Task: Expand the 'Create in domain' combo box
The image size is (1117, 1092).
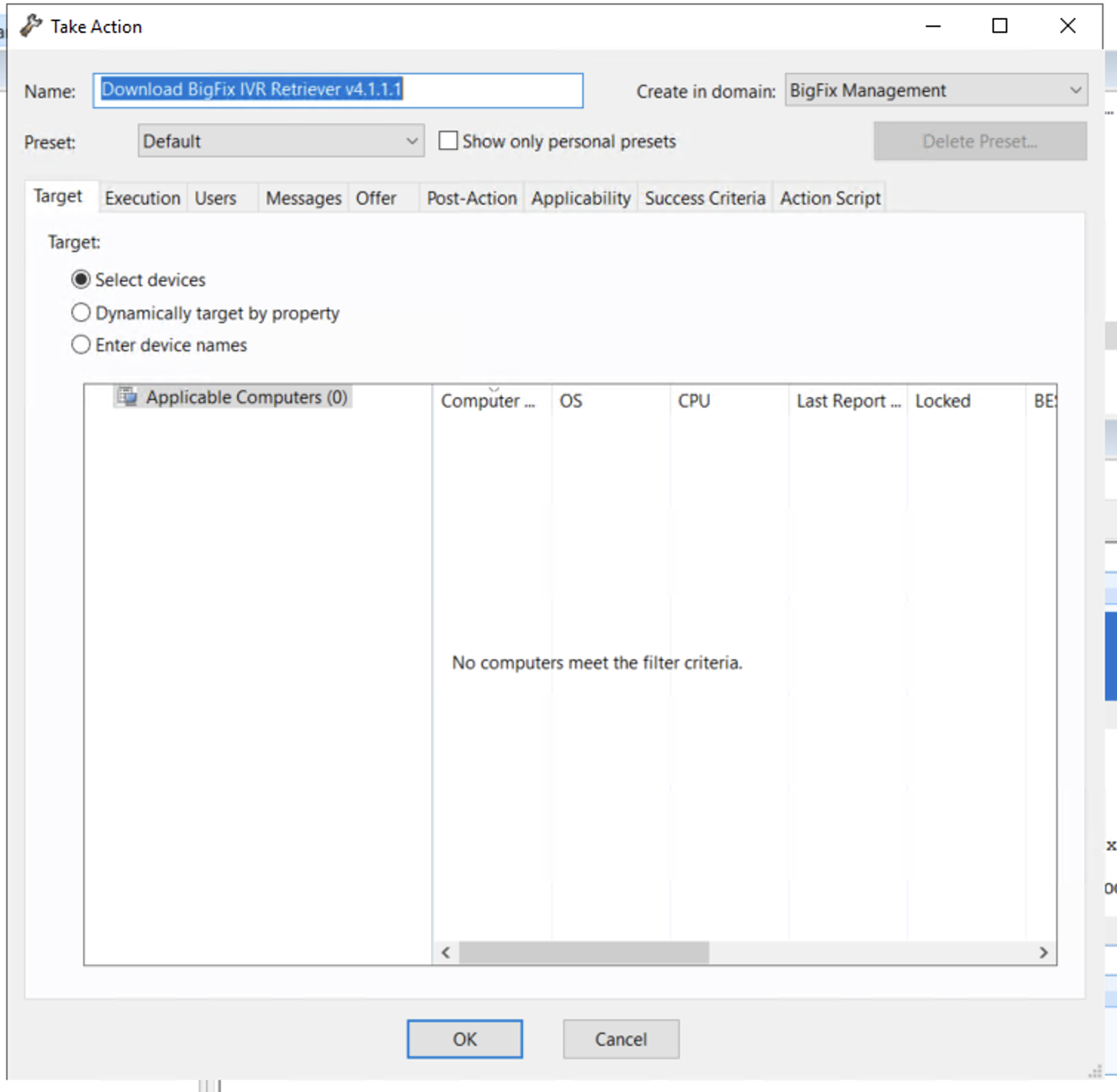Action: 936,90
